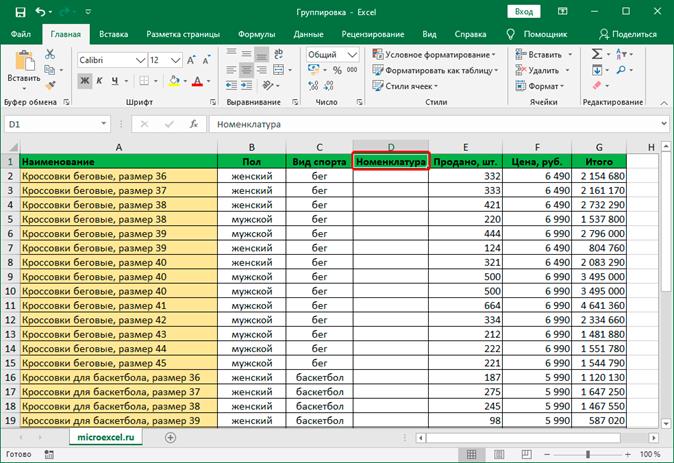Click the Fill down icon

tap(597, 70)
